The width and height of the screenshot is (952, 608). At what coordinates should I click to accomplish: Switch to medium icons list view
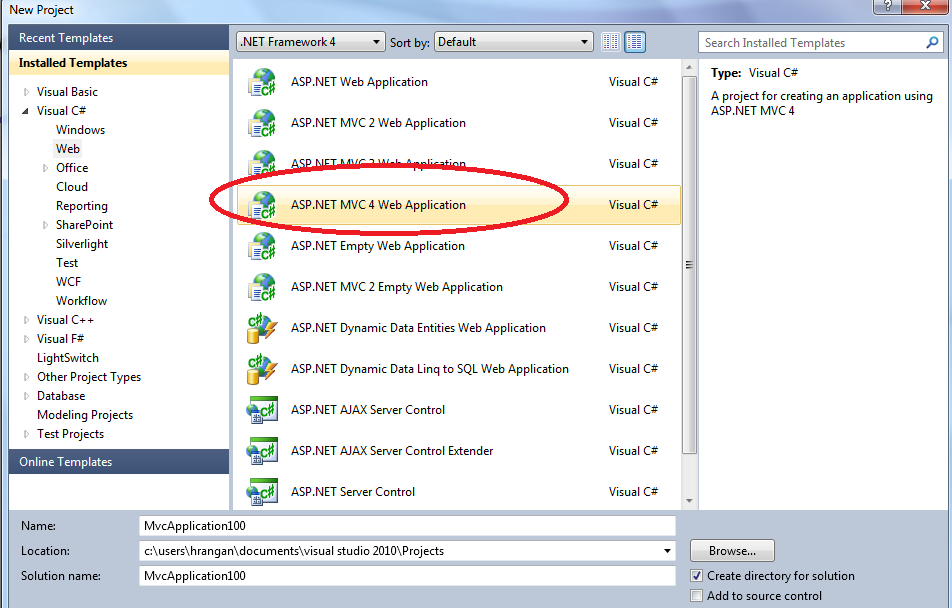tap(634, 42)
